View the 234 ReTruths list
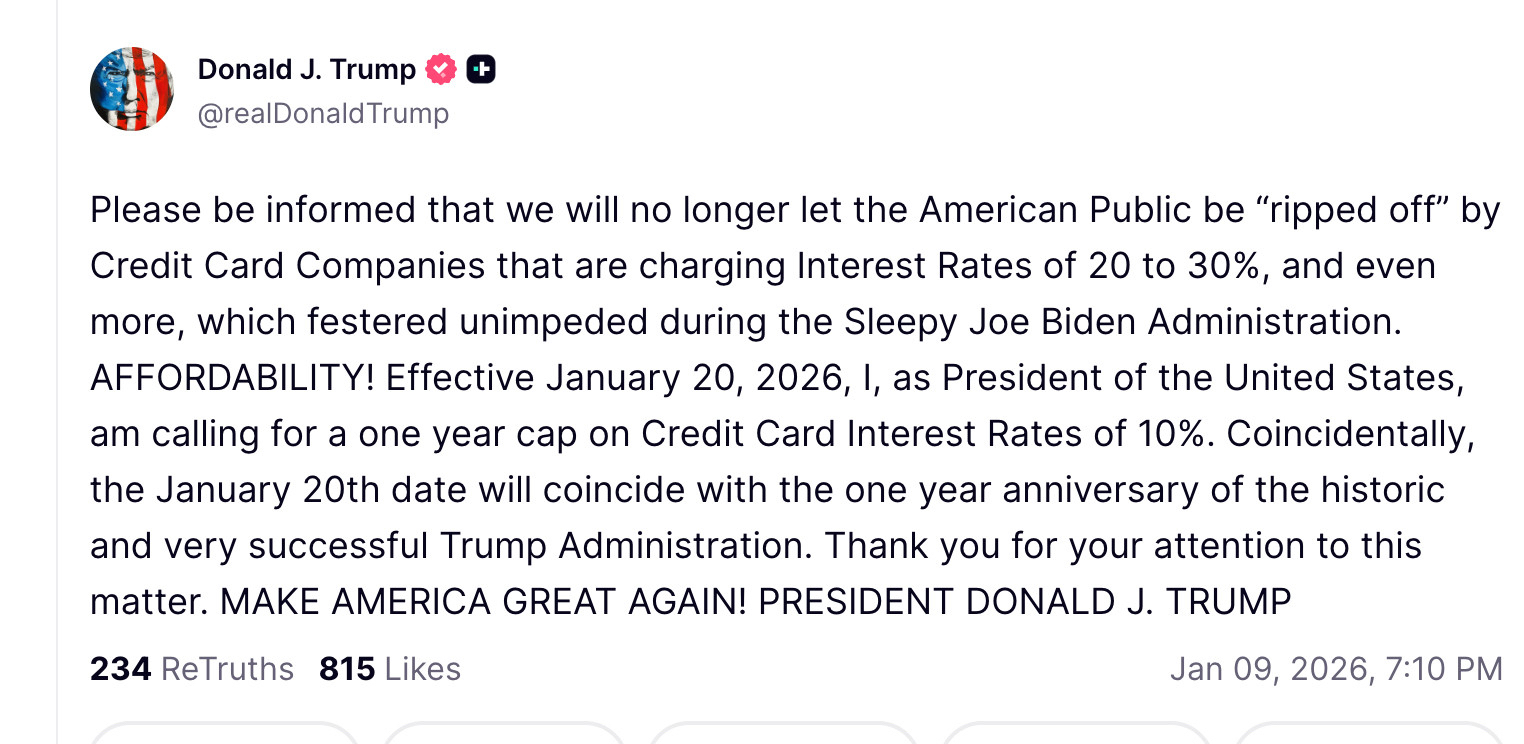 point(192,669)
